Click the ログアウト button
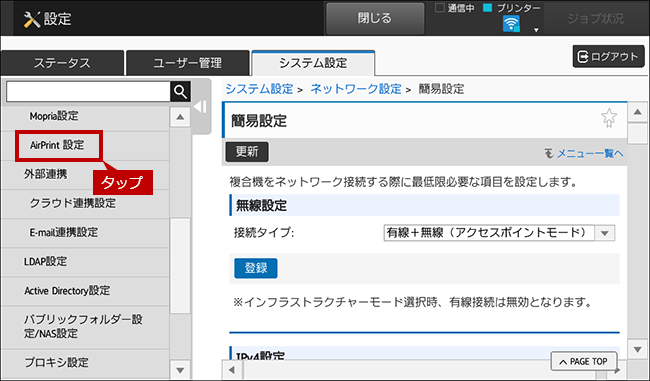Viewport: 650px width, 381px height. point(609,56)
